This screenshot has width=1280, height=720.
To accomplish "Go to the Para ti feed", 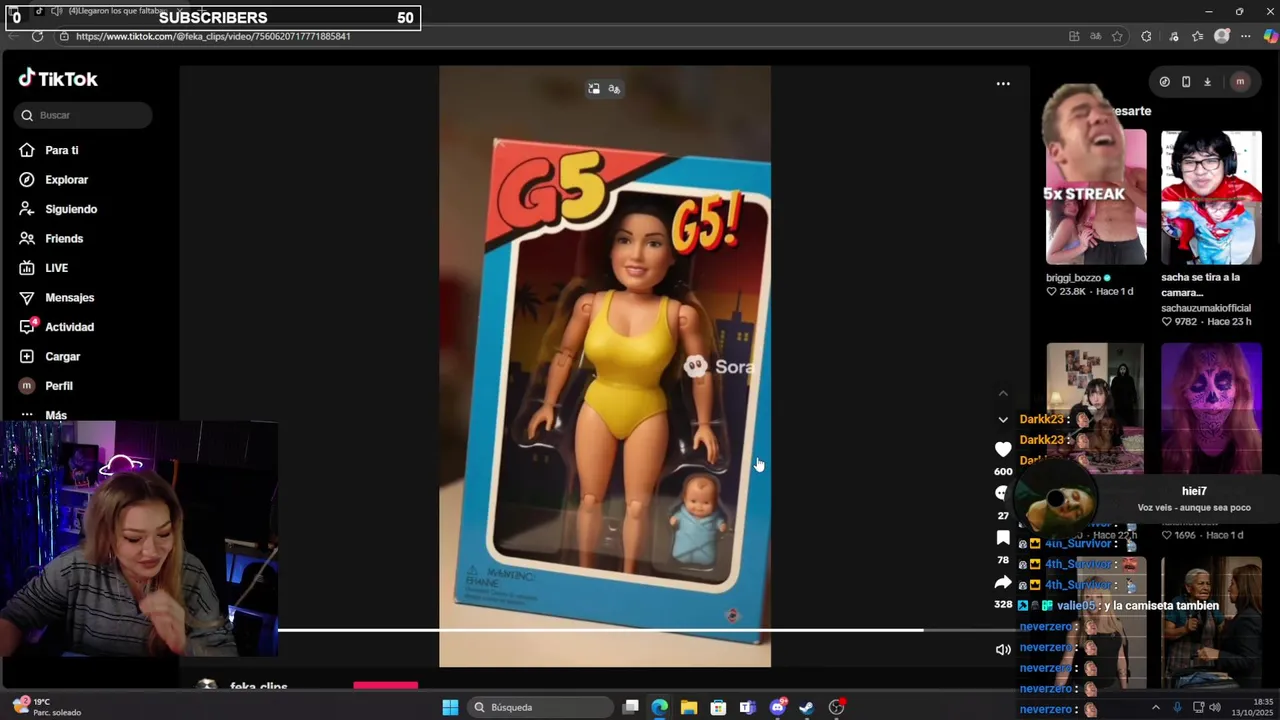I will [62, 150].
